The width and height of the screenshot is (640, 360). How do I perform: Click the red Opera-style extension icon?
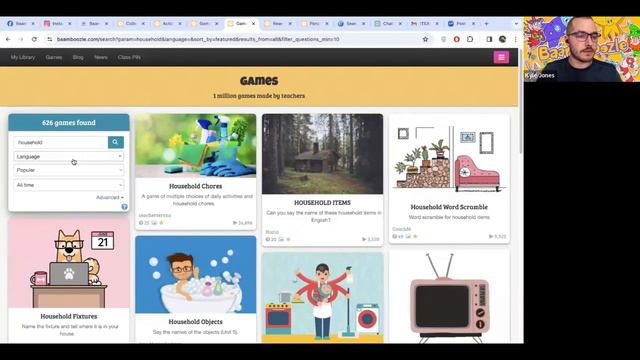pyautogui.click(x=457, y=39)
